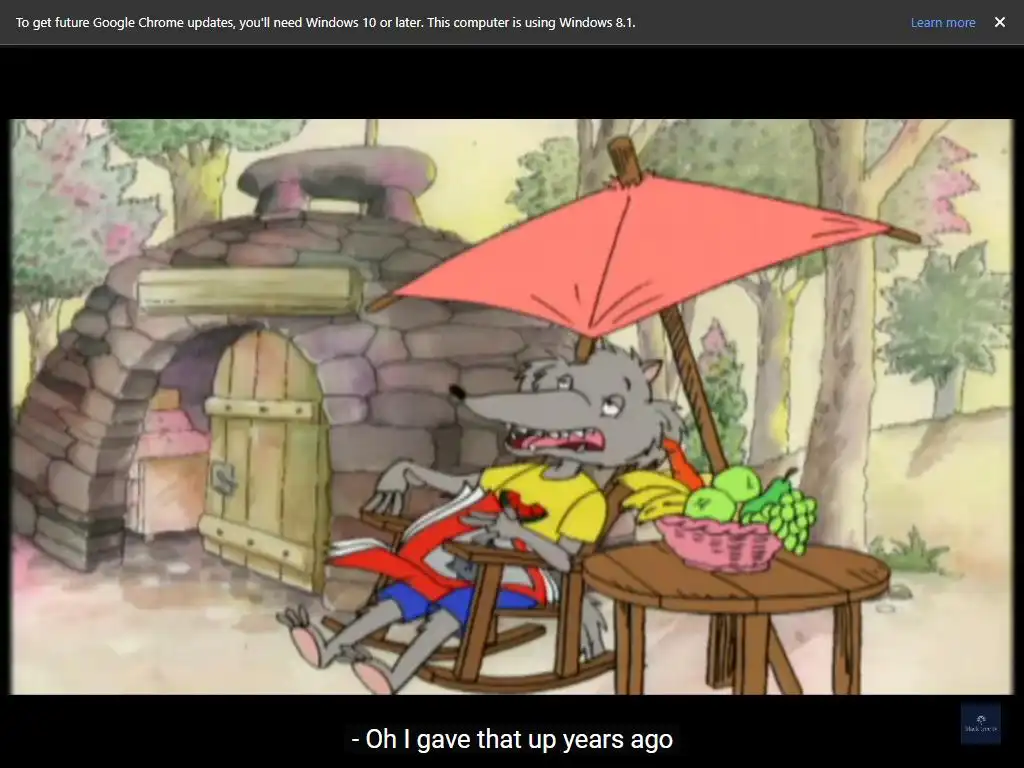Dismiss the Chrome update notification bar
The height and width of the screenshot is (768, 1024).
tap(999, 22)
